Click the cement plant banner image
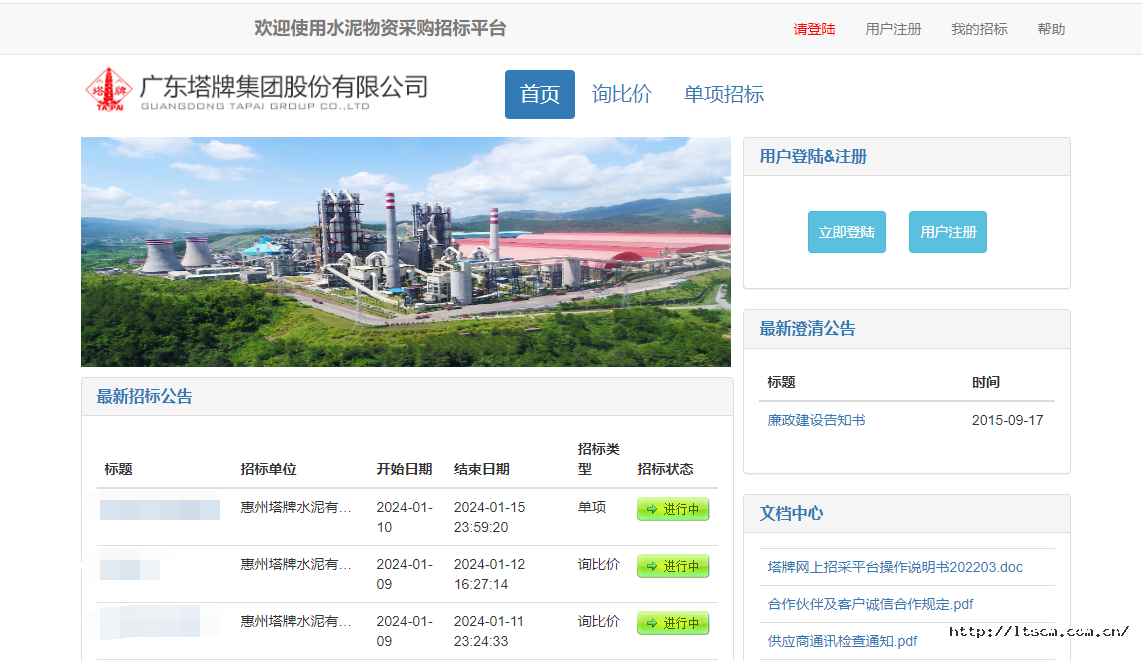Viewport: 1142px width, 661px height. [x=406, y=252]
